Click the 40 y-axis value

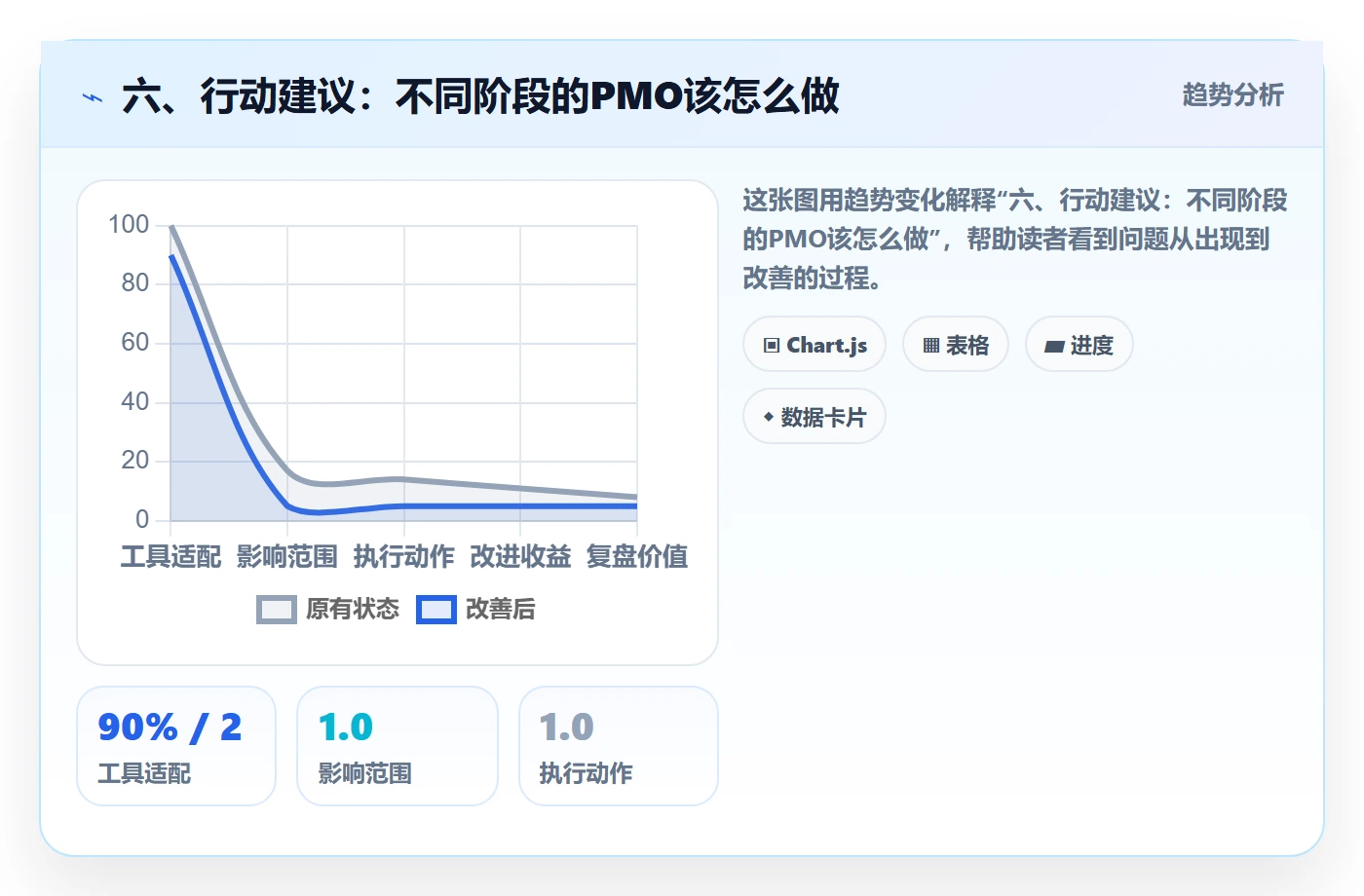click(135, 402)
